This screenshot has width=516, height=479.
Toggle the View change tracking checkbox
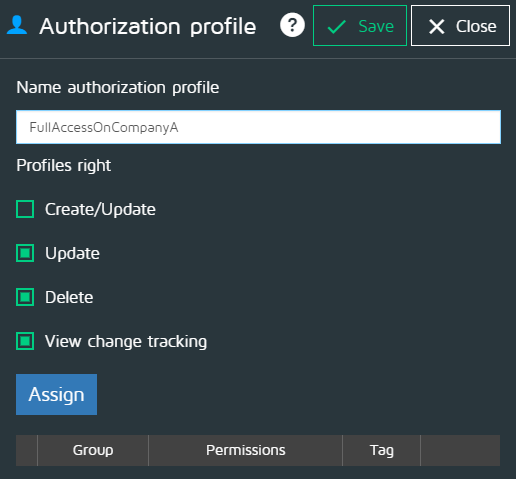pos(25,341)
